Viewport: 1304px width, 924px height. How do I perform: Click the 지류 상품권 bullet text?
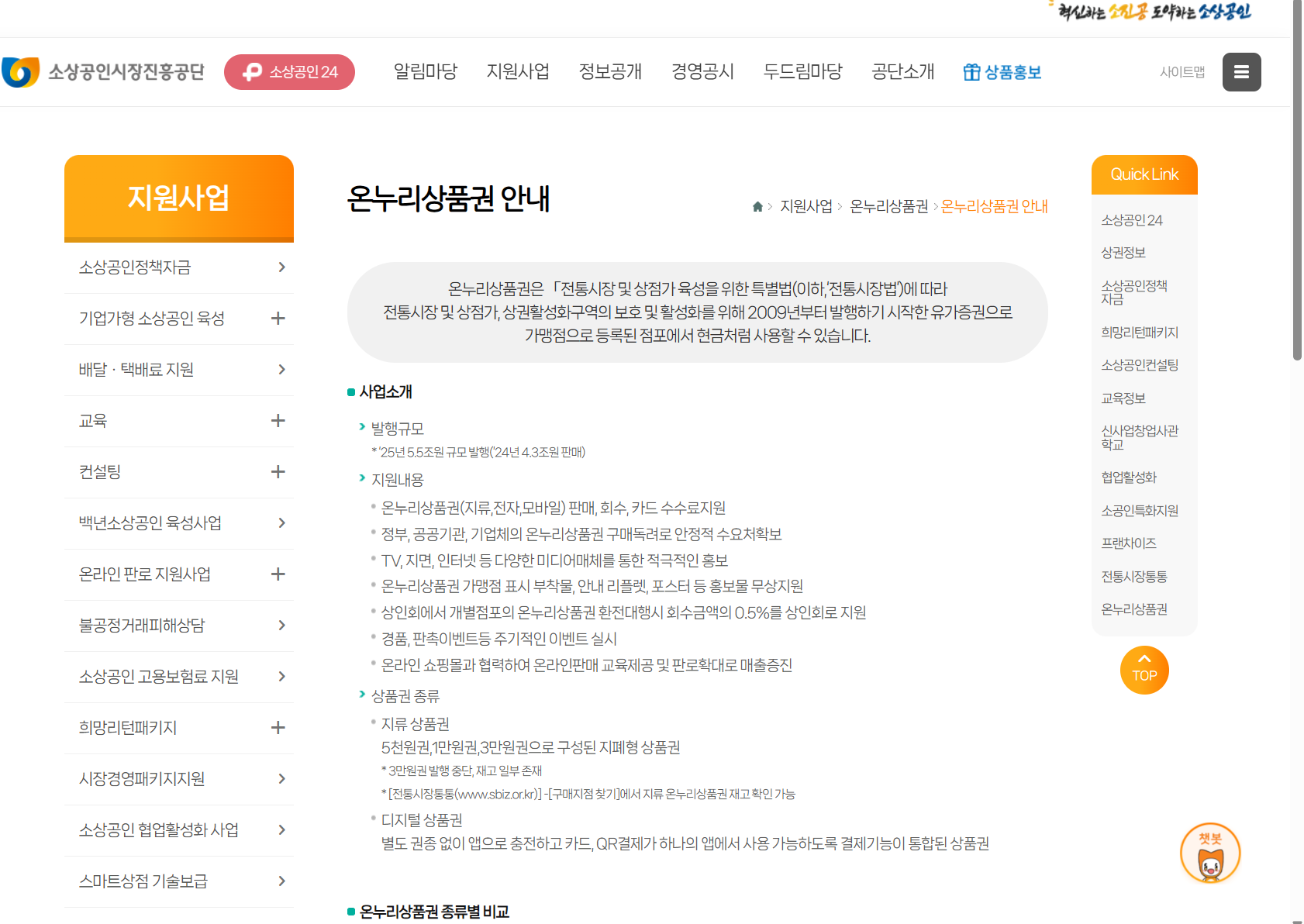click(x=416, y=724)
